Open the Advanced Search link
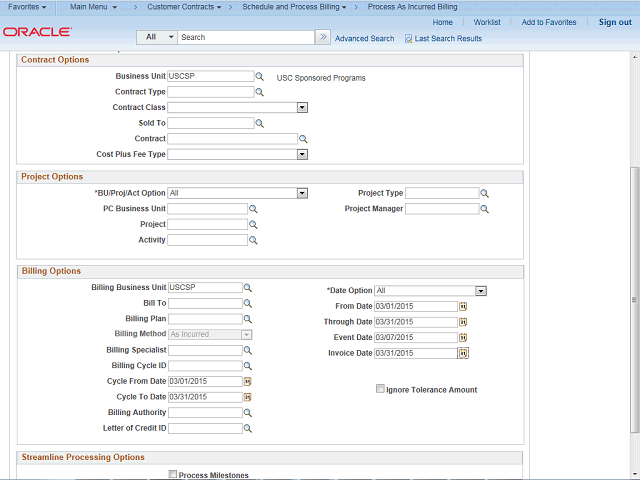 pyautogui.click(x=364, y=38)
